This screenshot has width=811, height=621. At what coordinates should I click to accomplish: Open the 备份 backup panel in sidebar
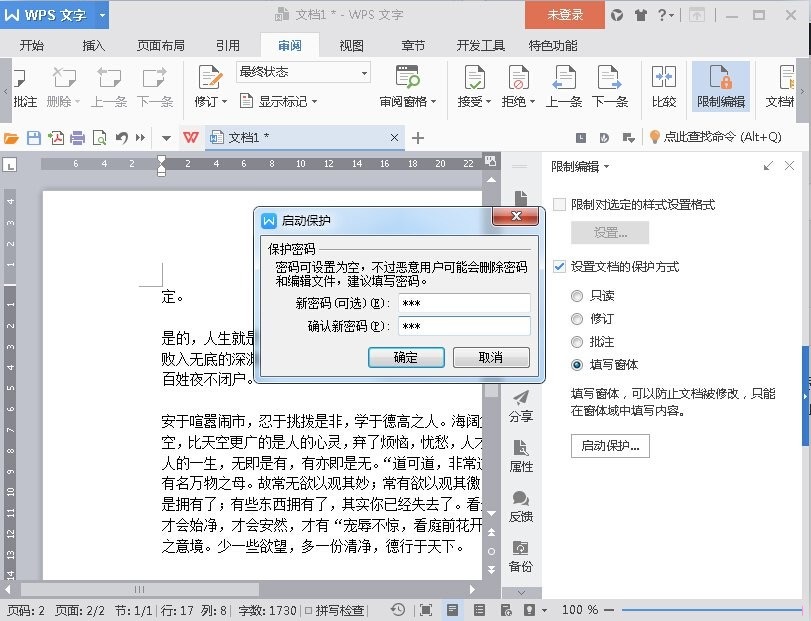[521, 549]
